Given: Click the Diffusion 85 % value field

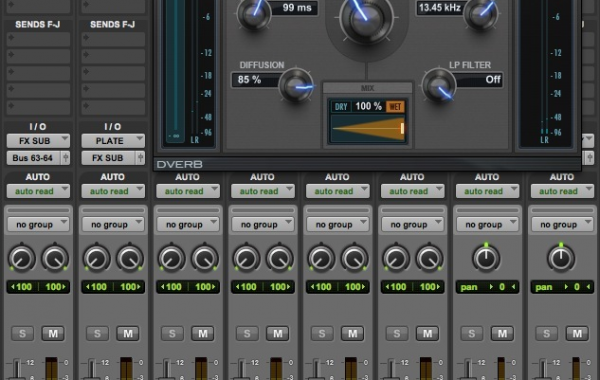Looking at the screenshot, I should click(256, 80).
